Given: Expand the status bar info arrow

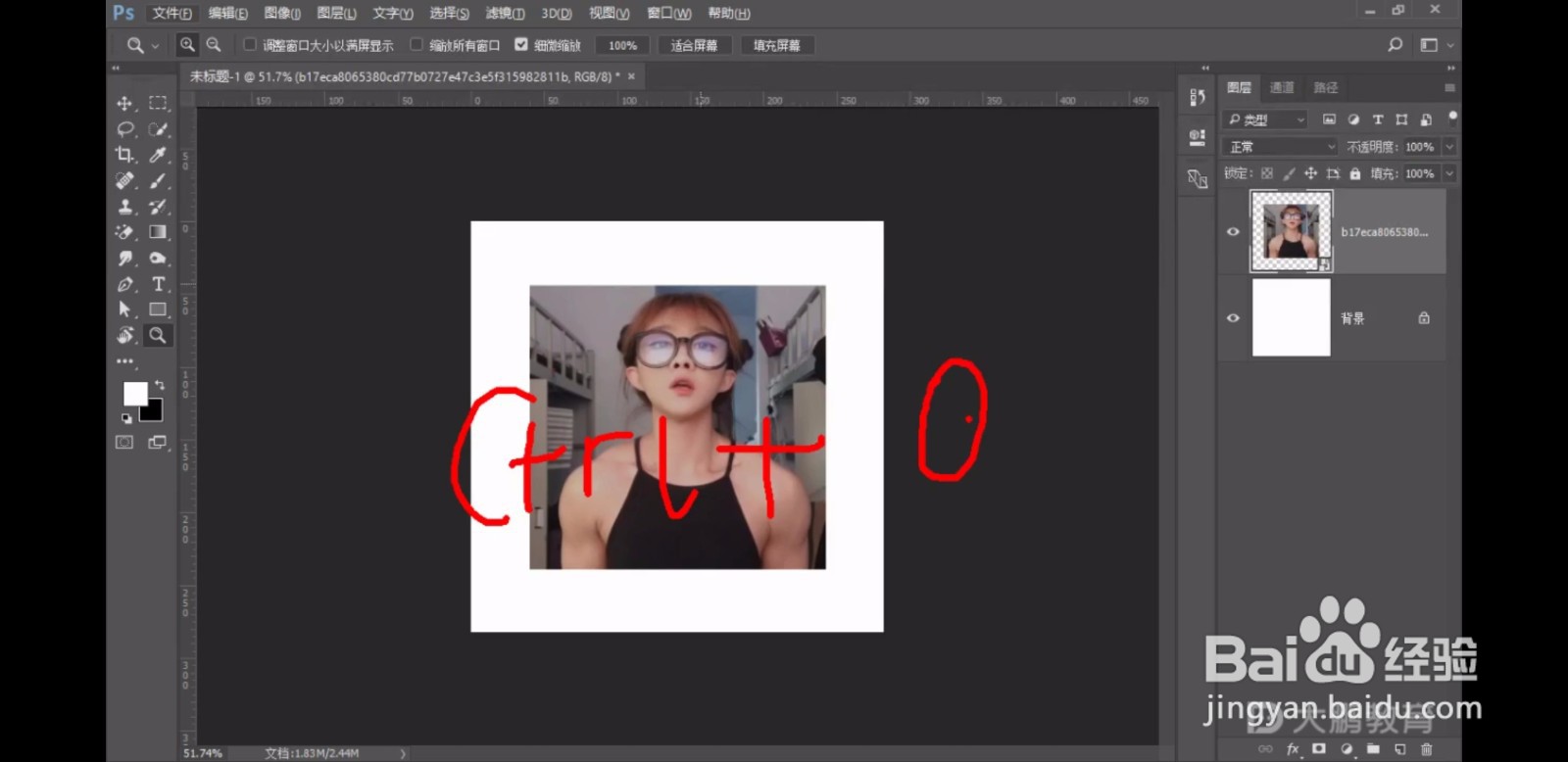Looking at the screenshot, I should [403, 753].
